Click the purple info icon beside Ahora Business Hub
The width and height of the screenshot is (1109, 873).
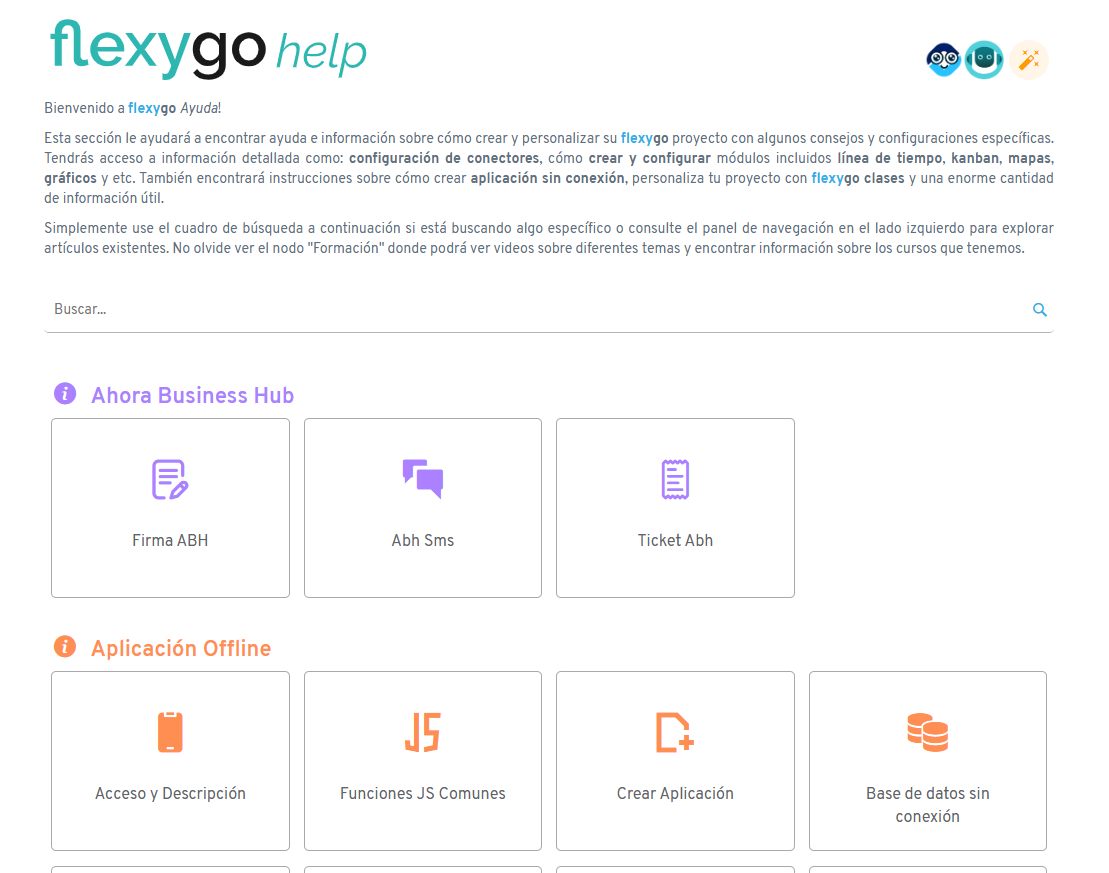point(65,393)
